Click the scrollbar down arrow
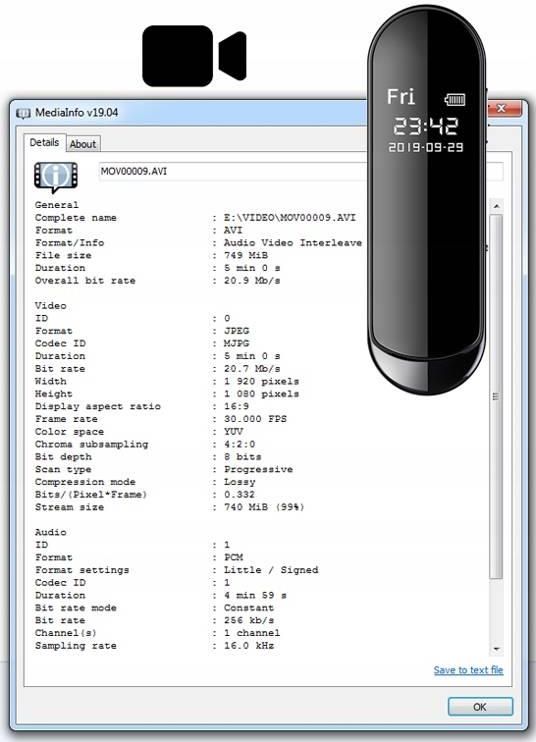The image size is (536, 742). click(x=496, y=649)
